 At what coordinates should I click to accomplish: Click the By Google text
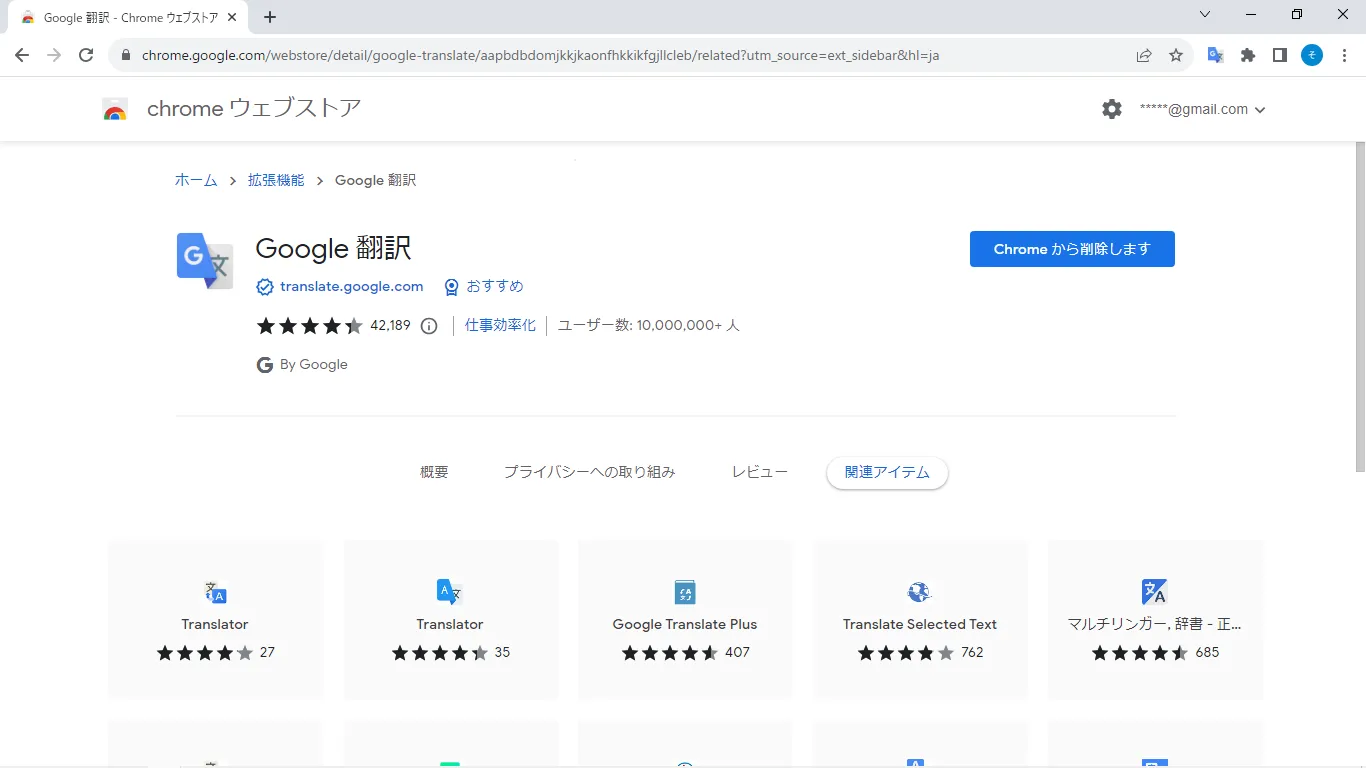[x=314, y=365]
